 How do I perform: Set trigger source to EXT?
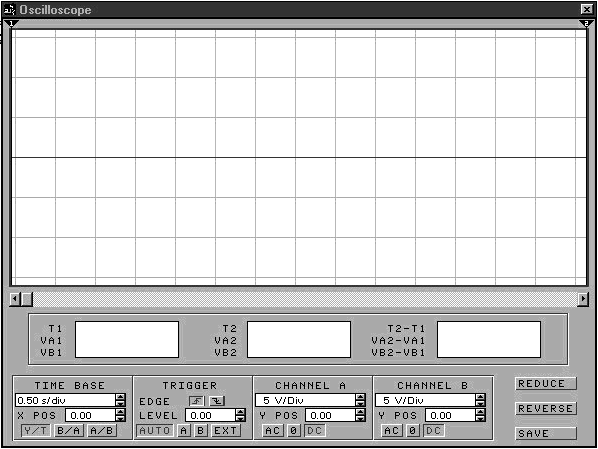(x=225, y=431)
